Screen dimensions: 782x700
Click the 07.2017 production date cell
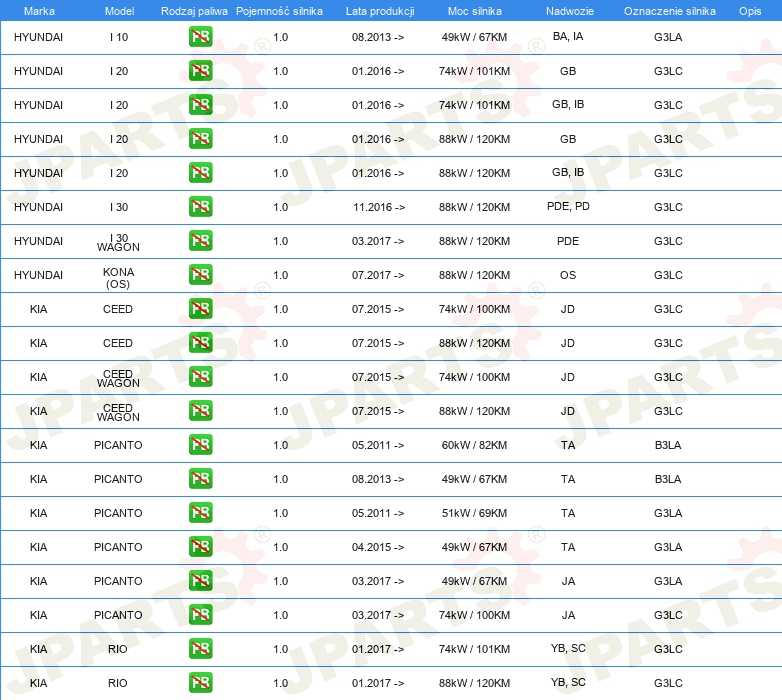pyautogui.click(x=378, y=275)
